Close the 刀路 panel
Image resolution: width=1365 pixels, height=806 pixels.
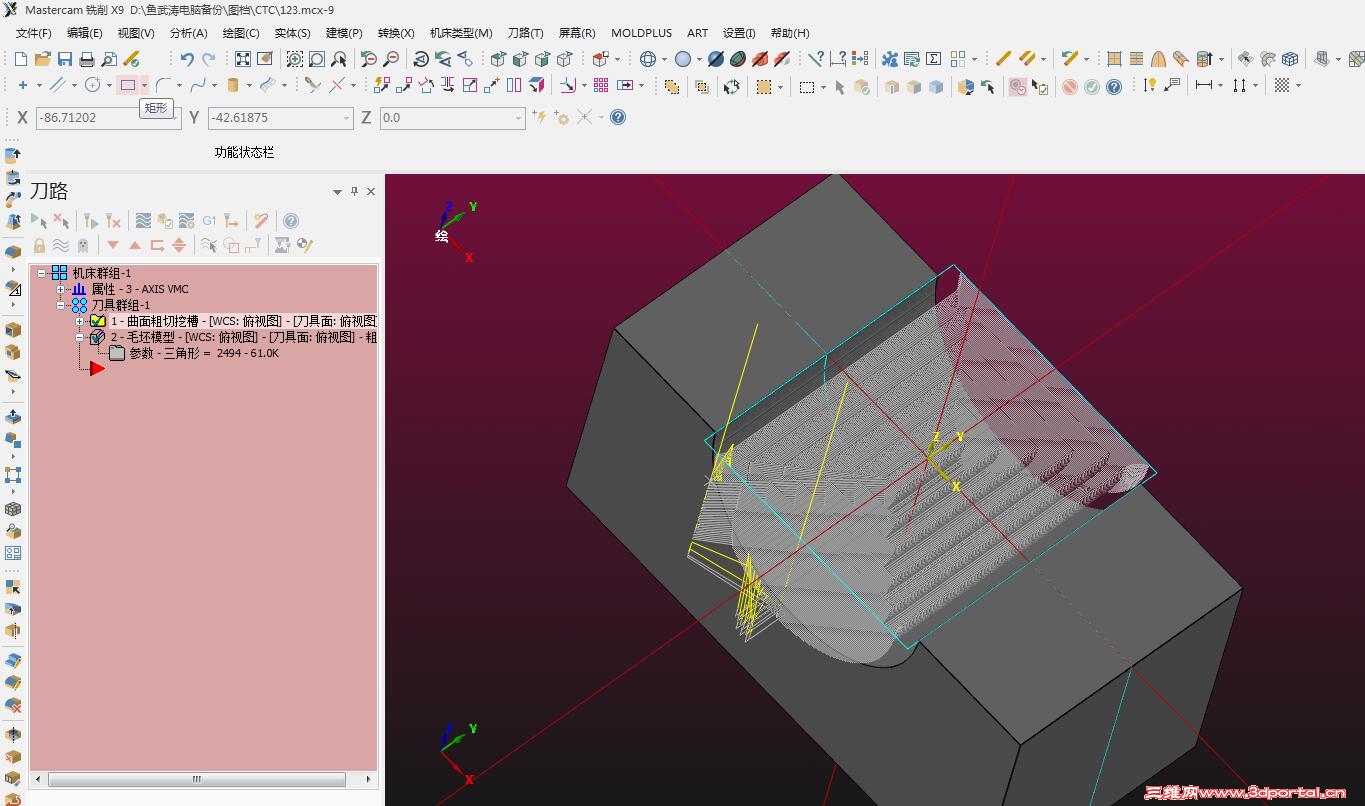371,191
